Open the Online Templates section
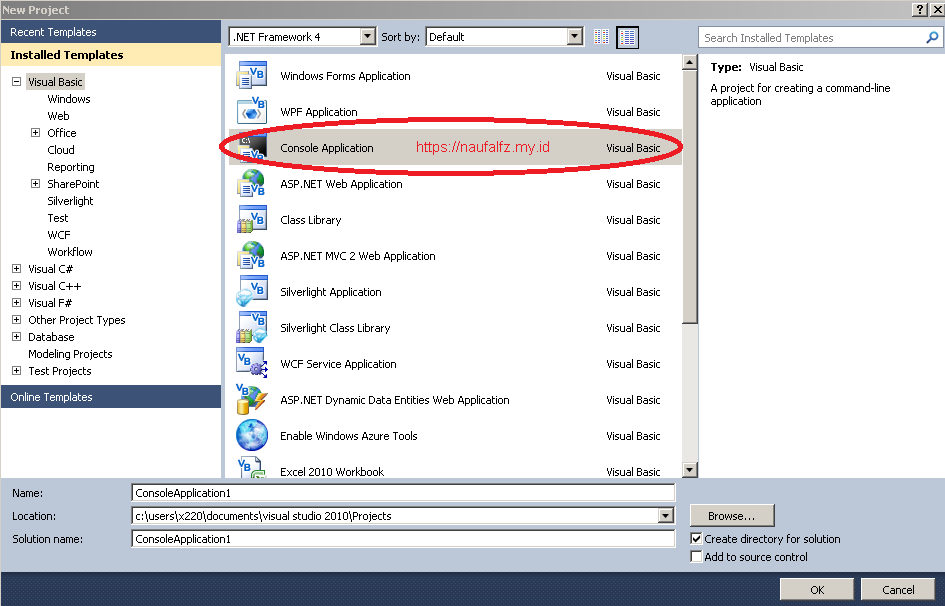945x606 pixels. pos(111,397)
